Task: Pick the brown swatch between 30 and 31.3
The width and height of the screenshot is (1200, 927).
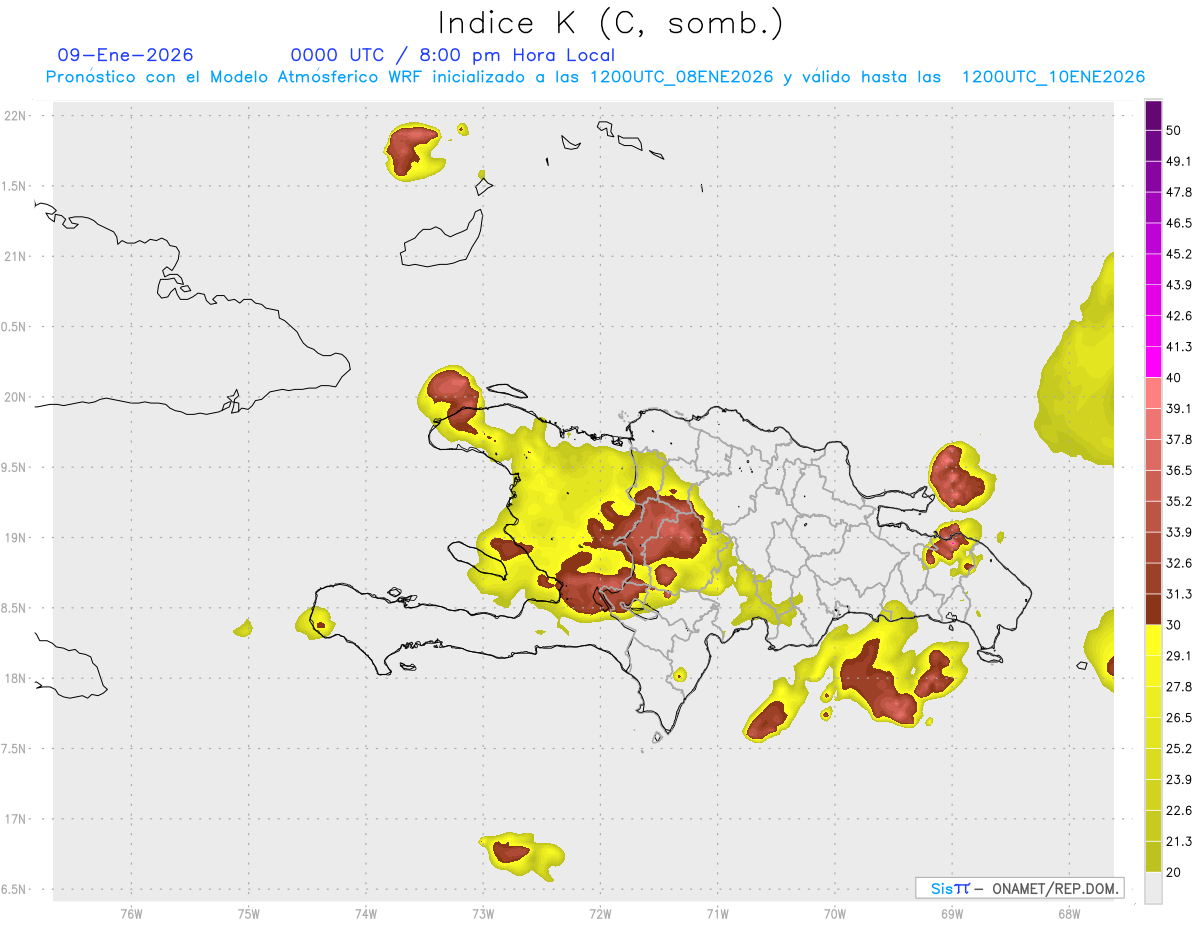Action: click(1153, 610)
